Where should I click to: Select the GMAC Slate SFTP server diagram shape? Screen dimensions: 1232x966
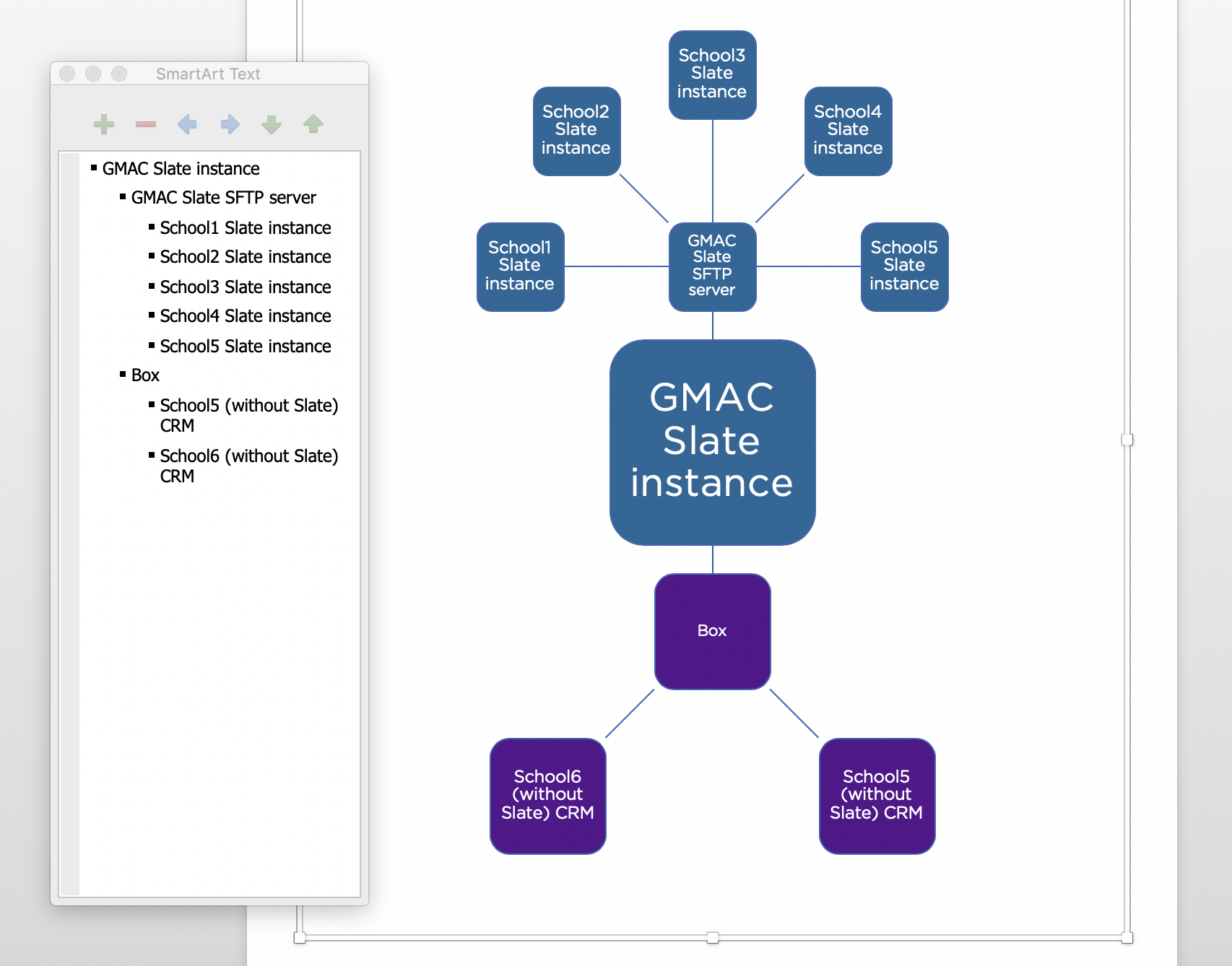[712, 266]
